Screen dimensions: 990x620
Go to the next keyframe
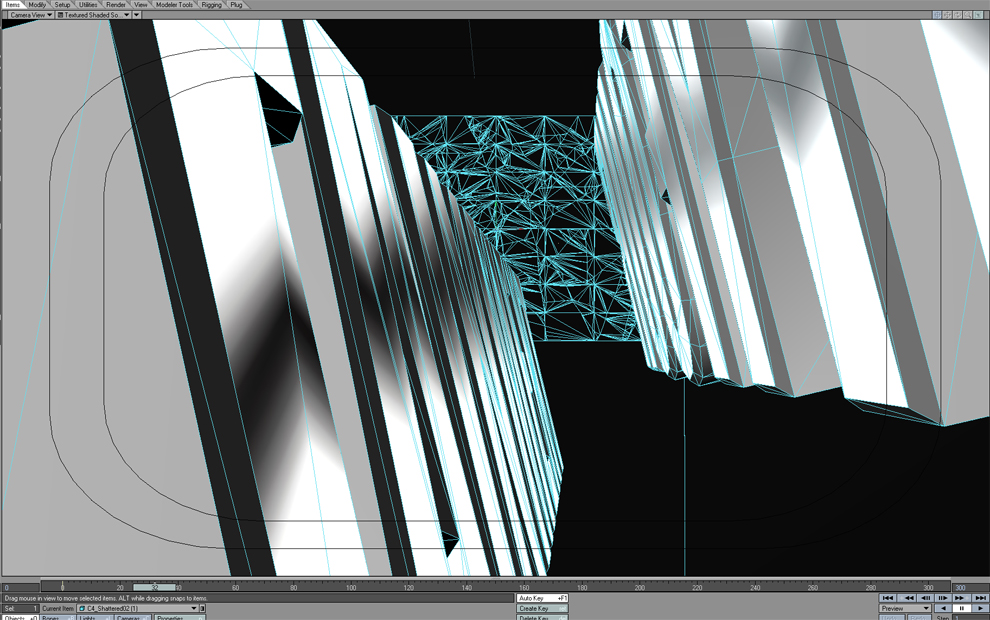click(960, 598)
